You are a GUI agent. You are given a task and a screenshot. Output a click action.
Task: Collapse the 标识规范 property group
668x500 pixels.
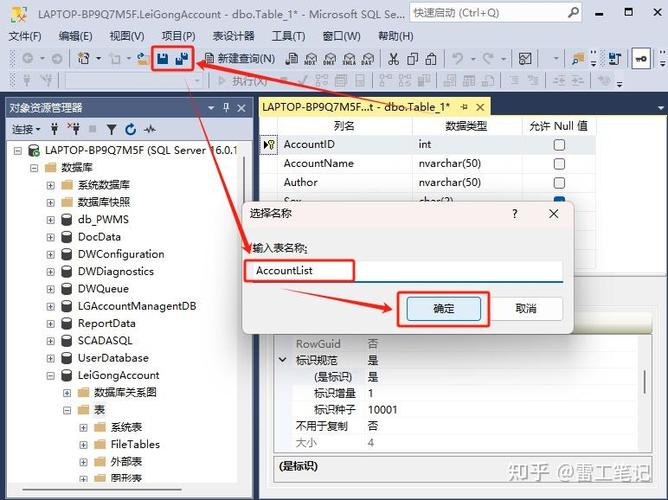pos(282,360)
